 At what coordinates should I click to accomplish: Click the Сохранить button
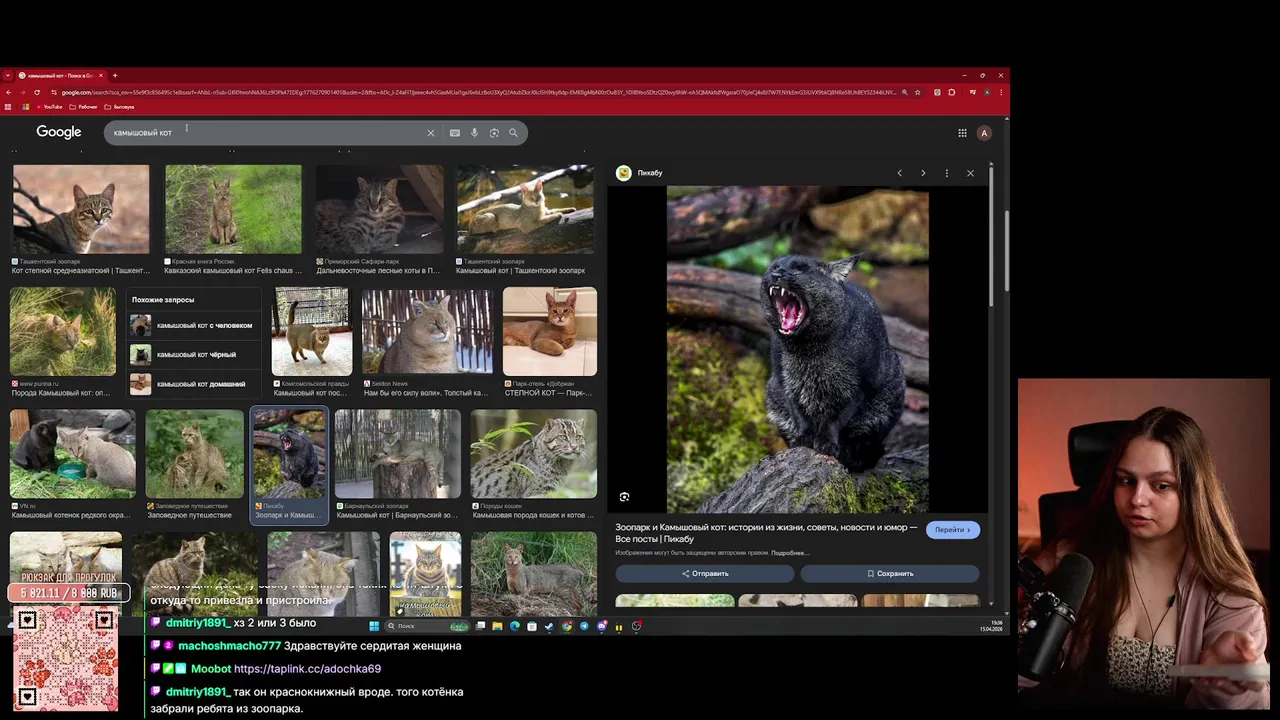click(890, 574)
